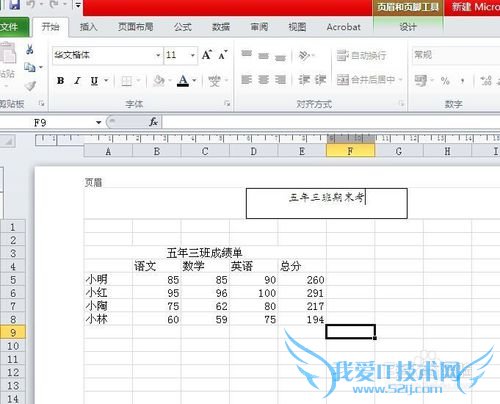Switch to the 审阅 Review tab
Screen dimensions: 500x404
(x=259, y=27)
